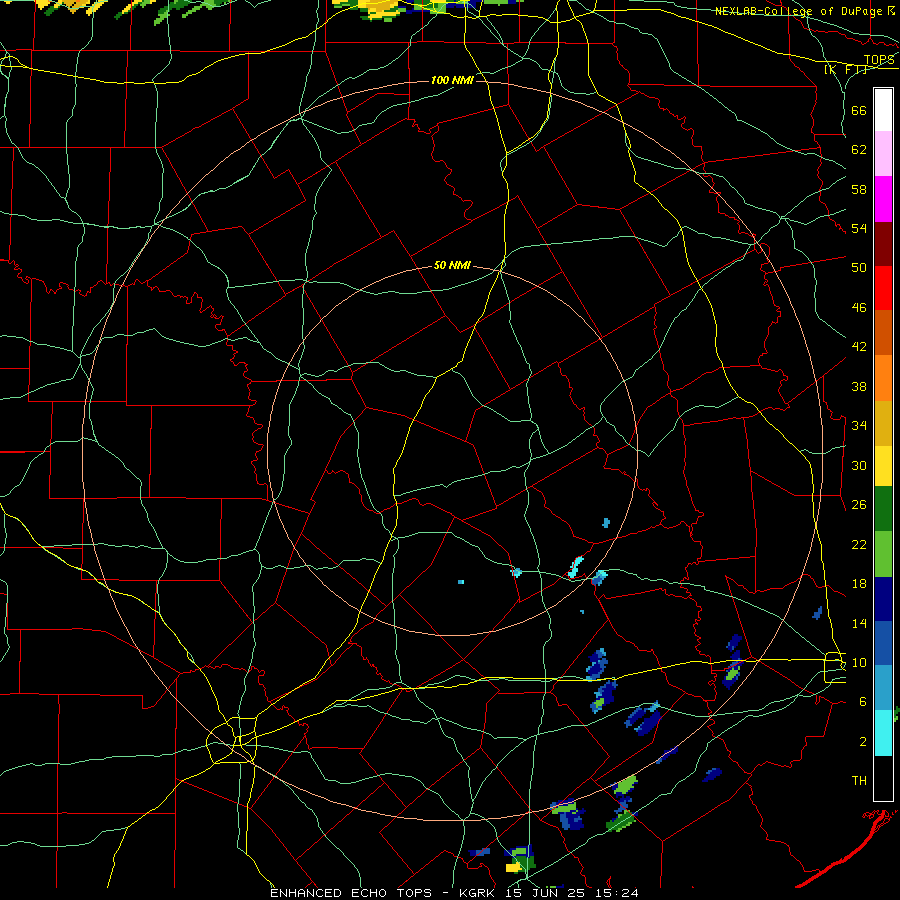Viewport: 900px width, 900px height.
Task: Click the legend value '22'
Action: click(859, 544)
